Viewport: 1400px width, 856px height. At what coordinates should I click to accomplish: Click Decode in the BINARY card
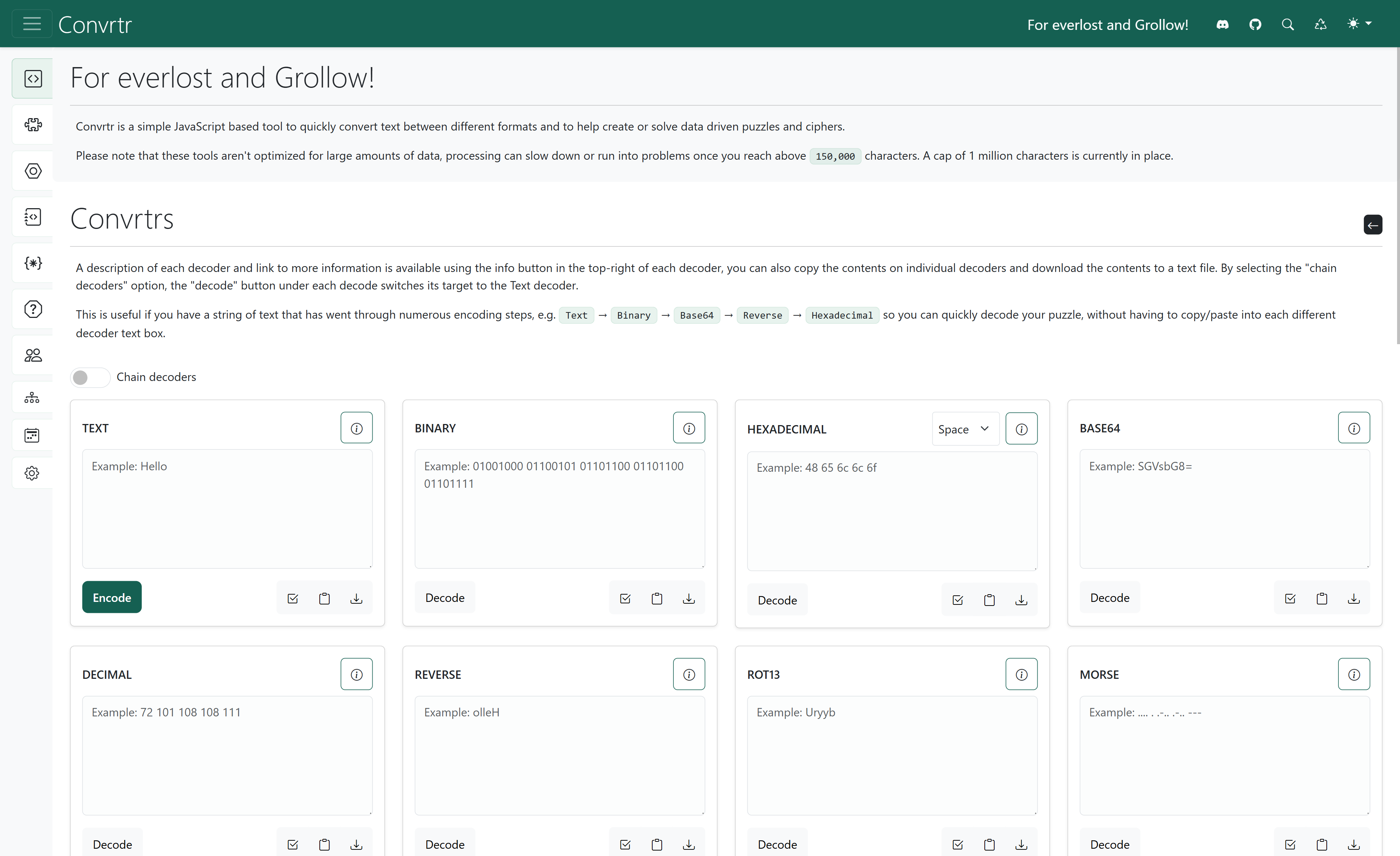click(x=445, y=598)
